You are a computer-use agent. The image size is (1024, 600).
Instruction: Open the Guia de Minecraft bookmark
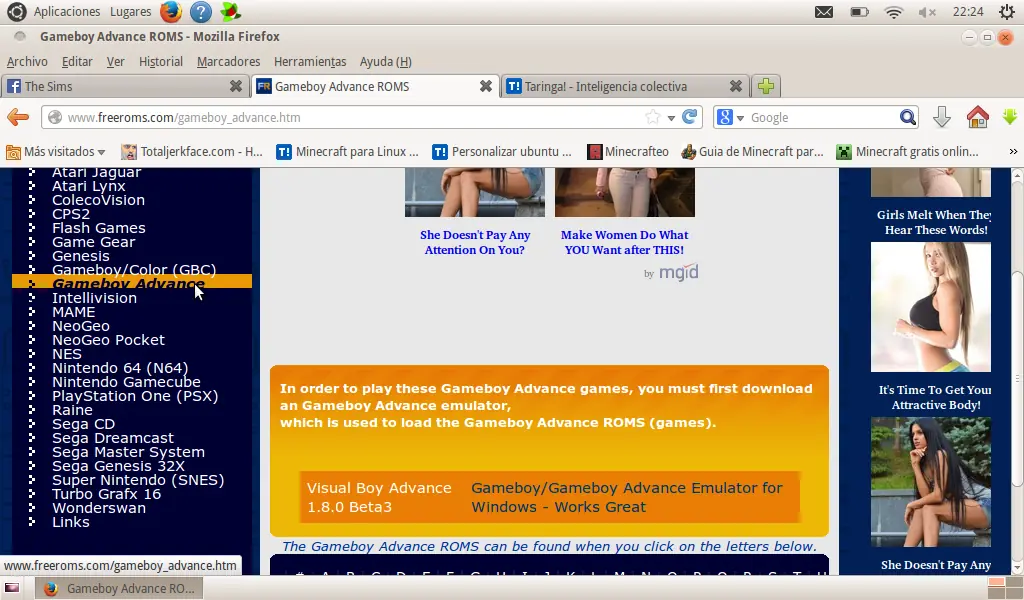point(752,152)
